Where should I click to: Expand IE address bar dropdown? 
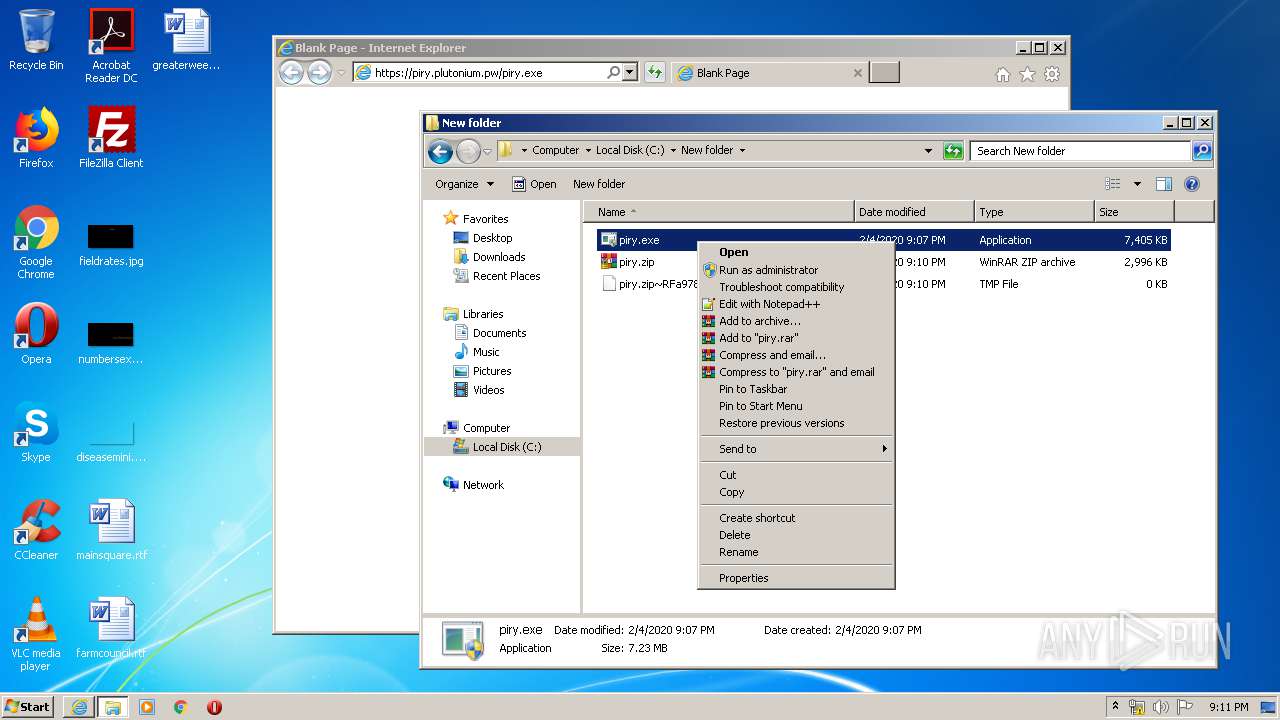(x=629, y=72)
